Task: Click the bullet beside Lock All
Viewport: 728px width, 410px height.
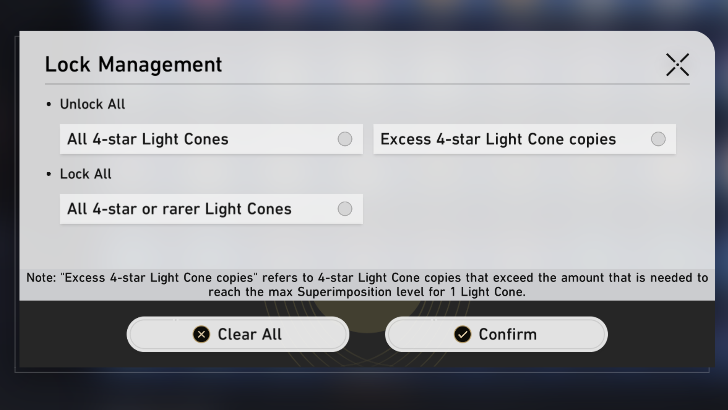Action: pyautogui.click(x=49, y=175)
